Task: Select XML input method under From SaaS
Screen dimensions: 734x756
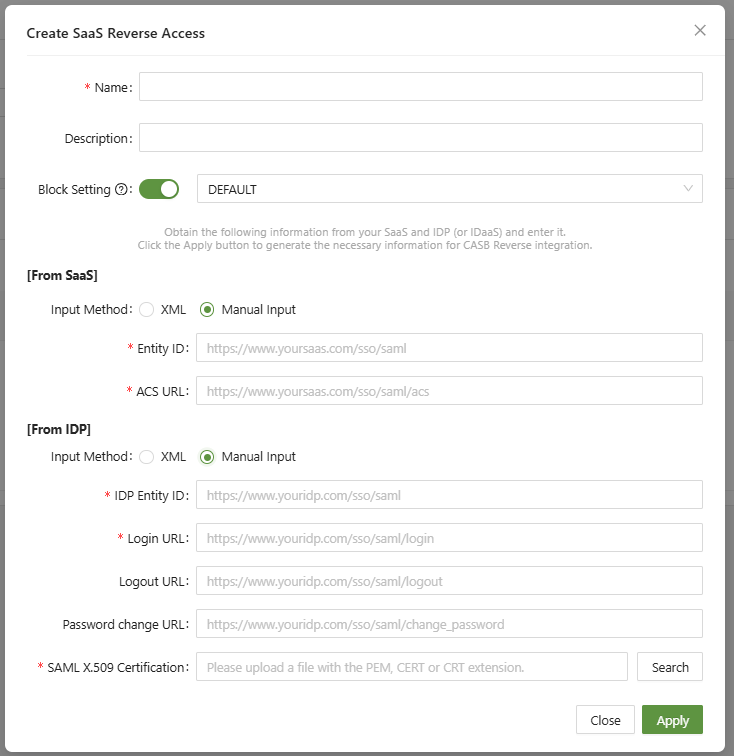Action: point(147,310)
